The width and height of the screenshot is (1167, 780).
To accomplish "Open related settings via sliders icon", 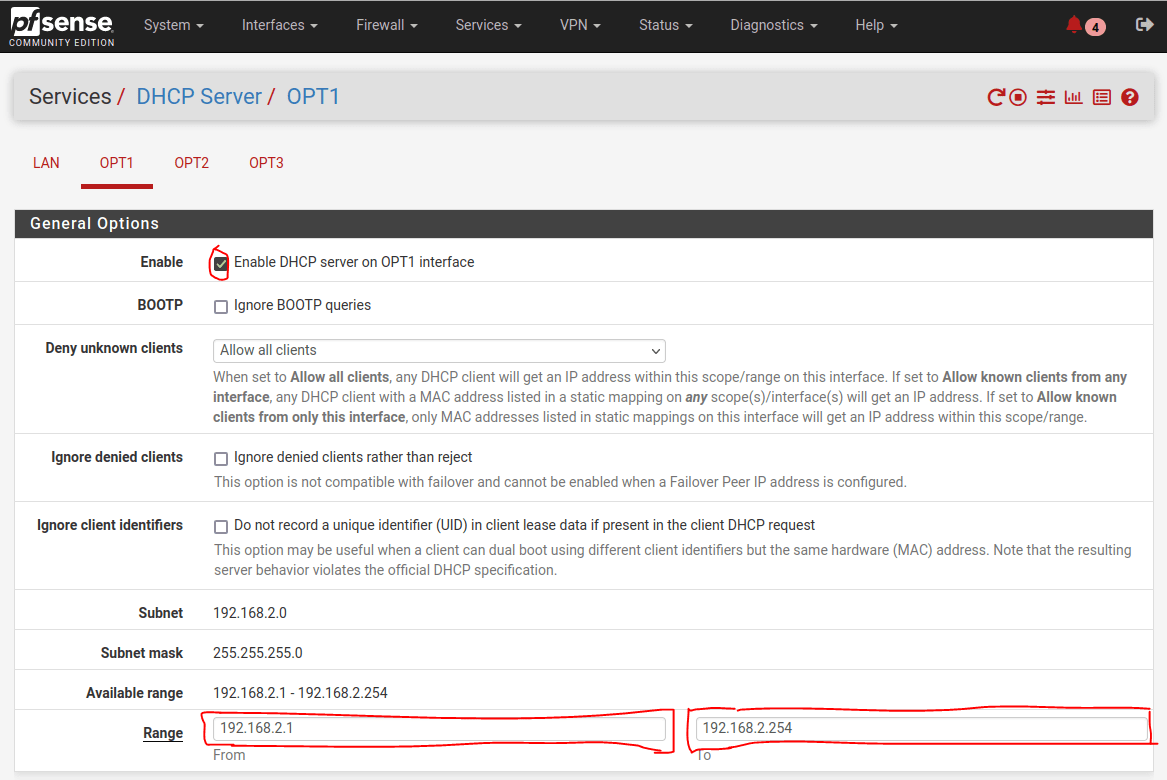I will pos(1045,96).
